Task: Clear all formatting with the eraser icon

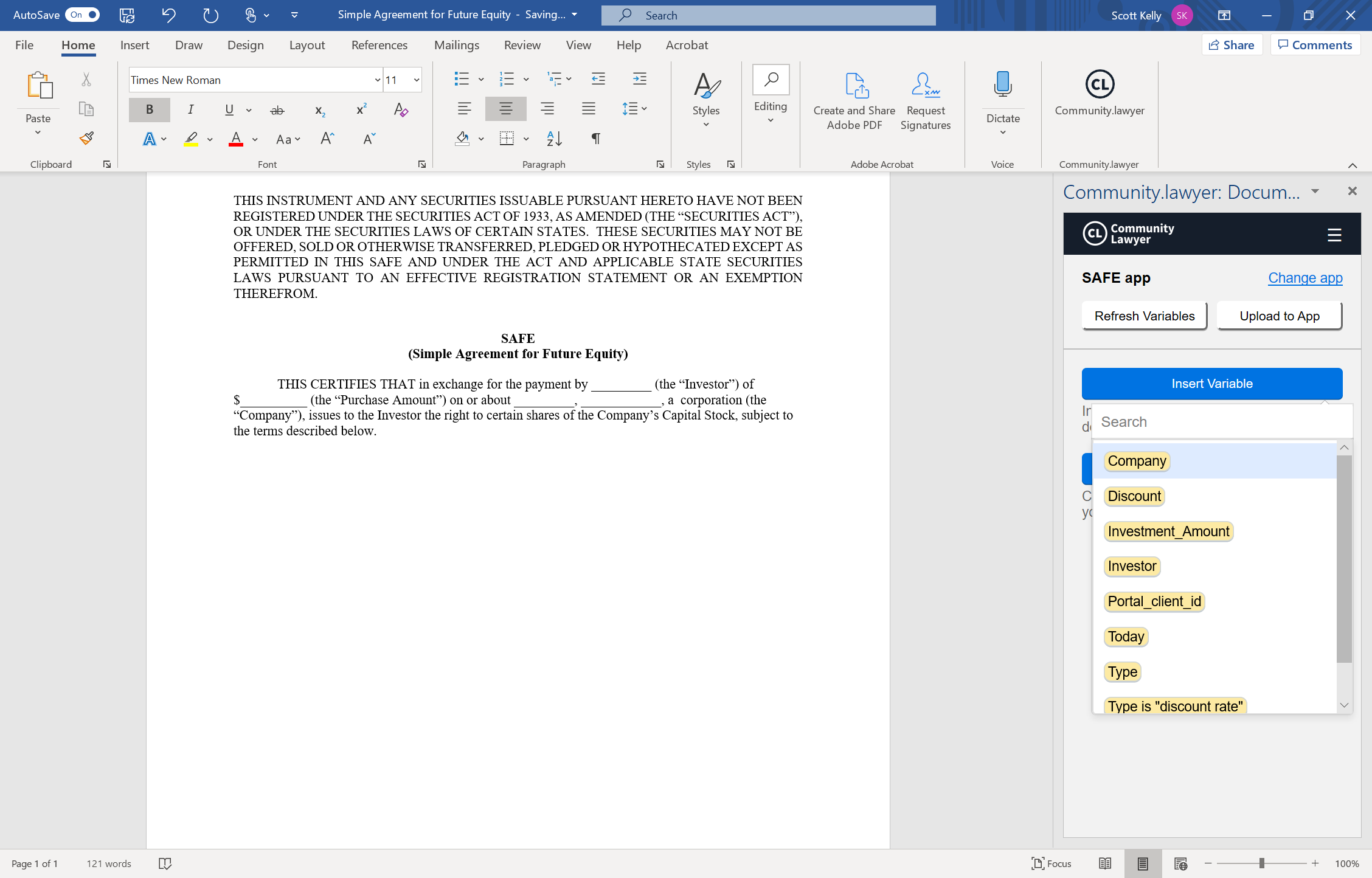Action: pyautogui.click(x=400, y=110)
